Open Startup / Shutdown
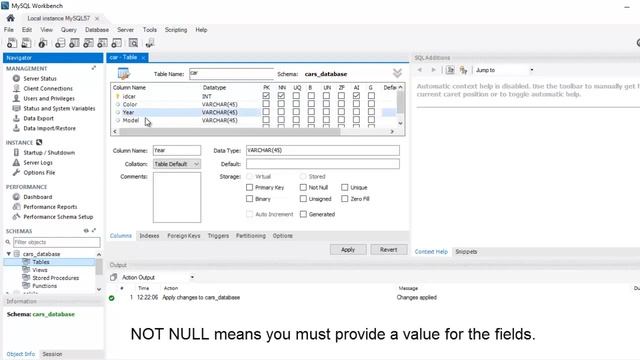The height and width of the screenshot is (360, 640). click(x=49, y=152)
